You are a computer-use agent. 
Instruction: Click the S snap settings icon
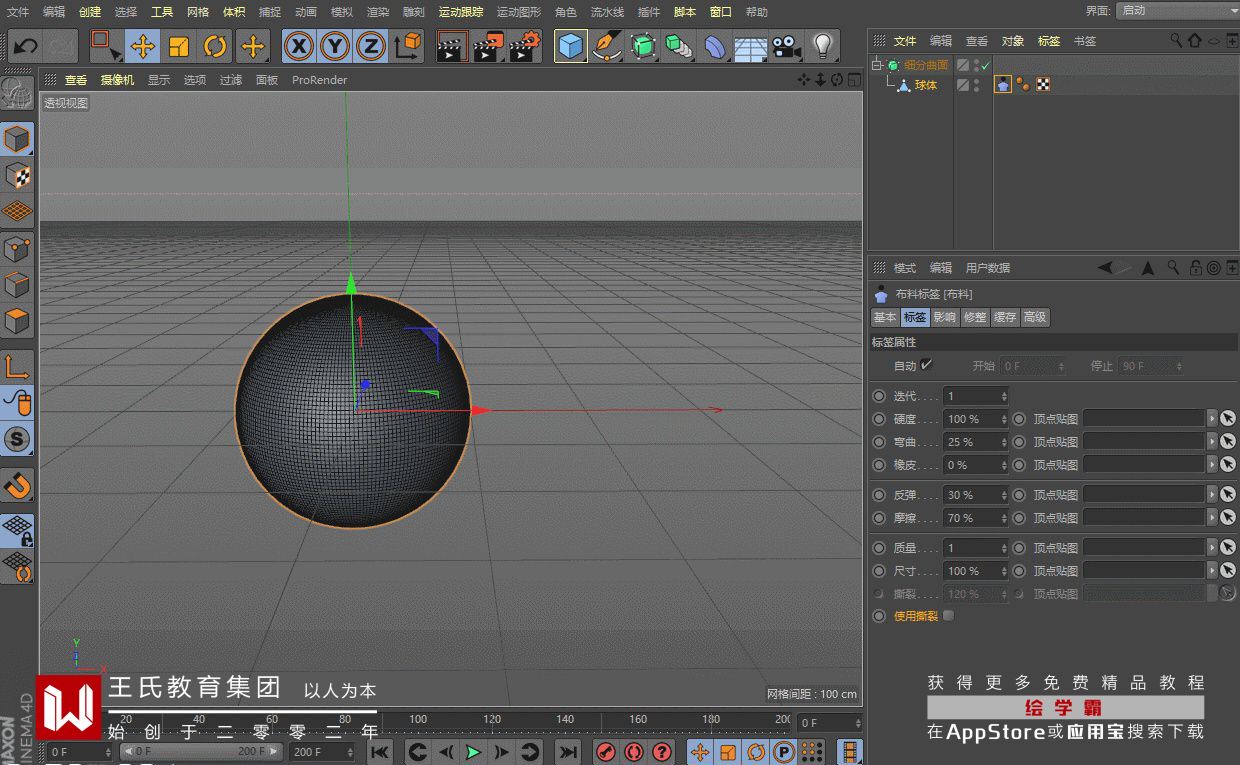[17, 438]
